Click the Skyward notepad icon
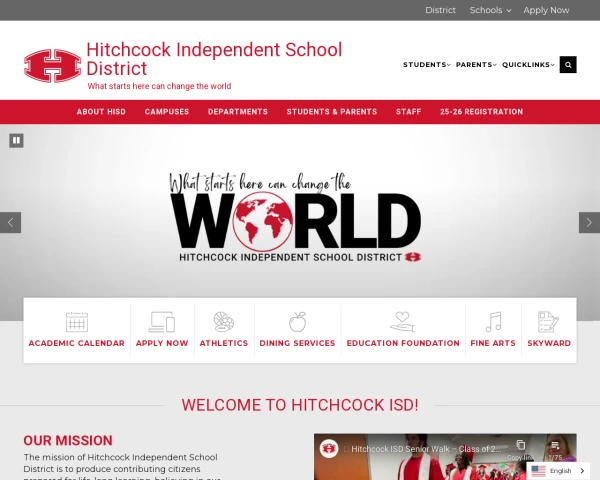Viewport: 600px width, 480px height. click(x=548, y=322)
